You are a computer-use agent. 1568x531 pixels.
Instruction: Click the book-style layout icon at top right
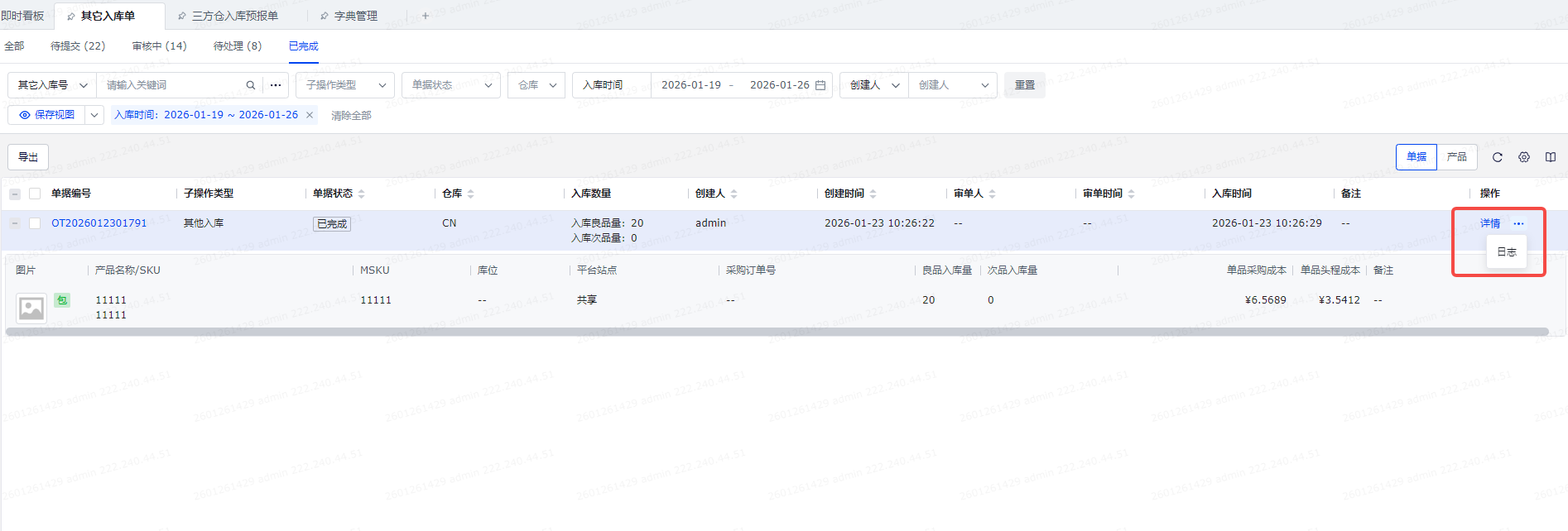[x=1551, y=157]
